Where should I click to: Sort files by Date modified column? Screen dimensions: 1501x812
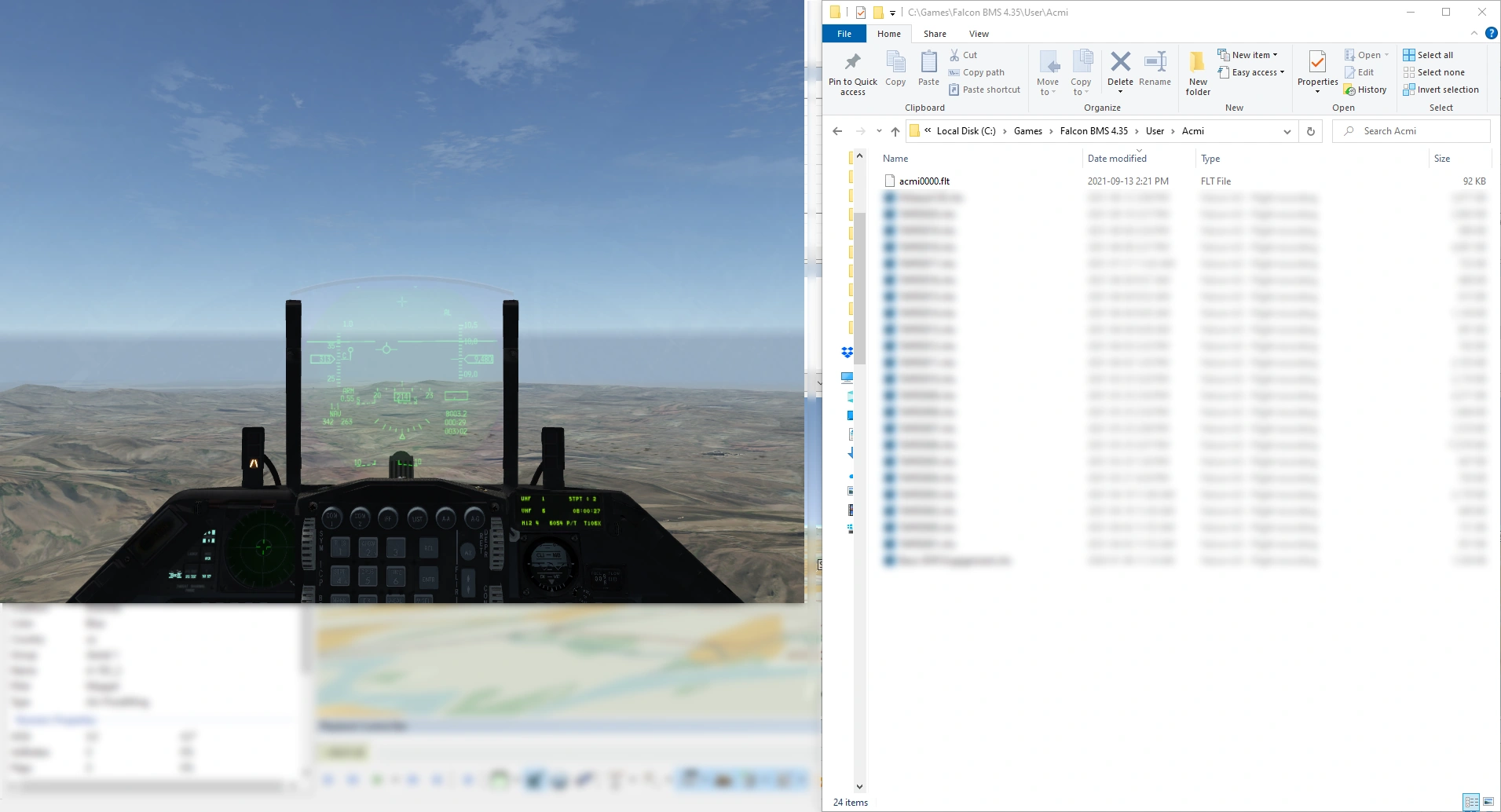tap(1140, 159)
